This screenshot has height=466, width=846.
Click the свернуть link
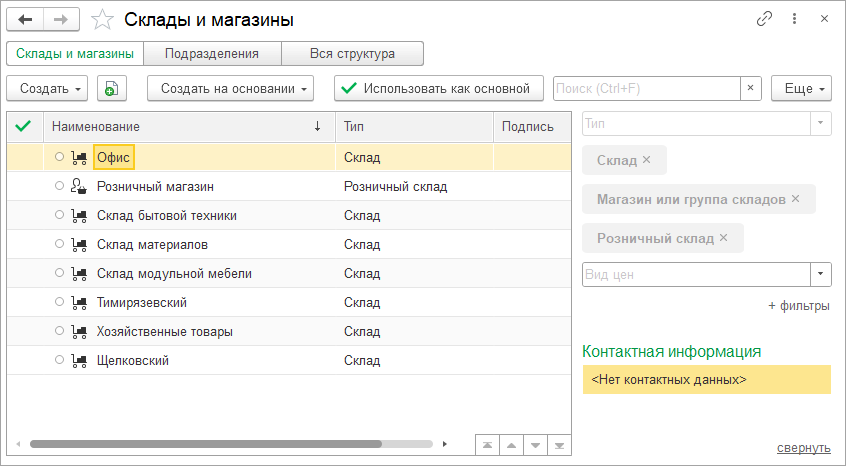pos(803,447)
